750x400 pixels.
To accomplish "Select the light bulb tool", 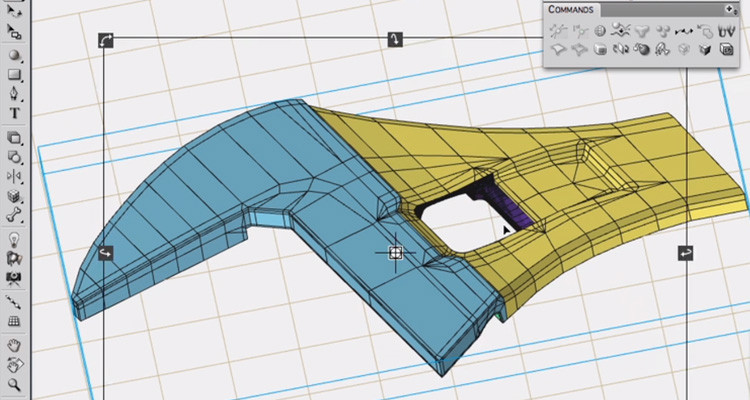I will [14, 239].
